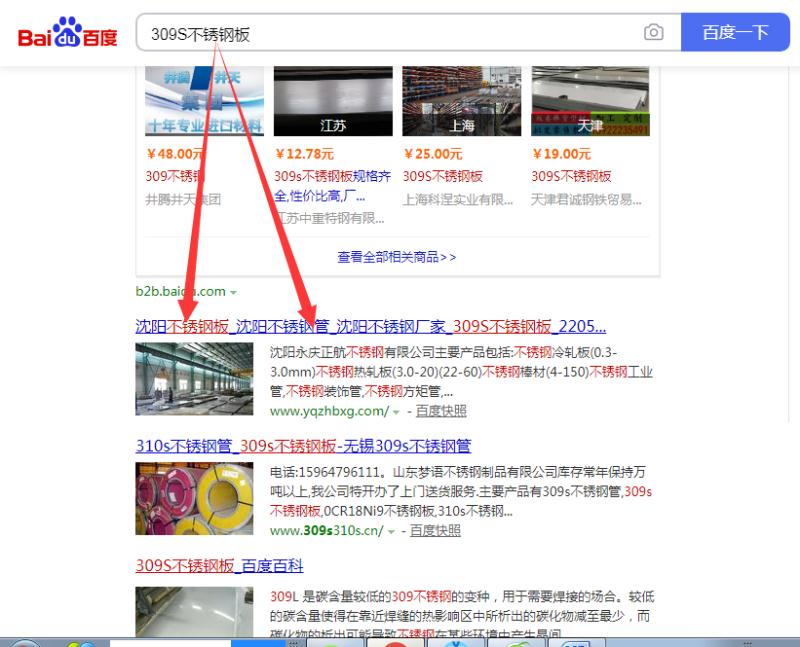Open the factory warehouse result thumbnail
This screenshot has height=647, width=800.
pyautogui.click(x=194, y=379)
